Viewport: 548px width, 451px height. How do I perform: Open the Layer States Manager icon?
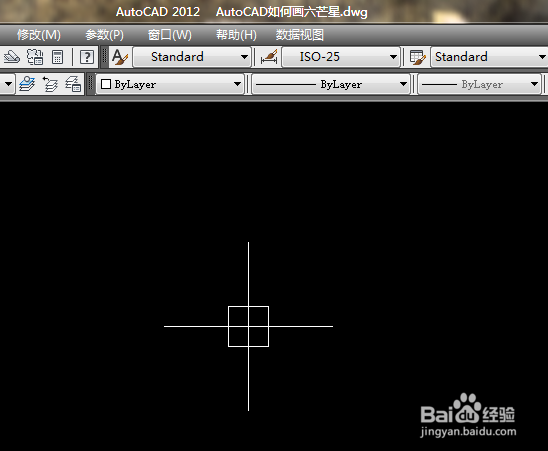click(x=73, y=84)
